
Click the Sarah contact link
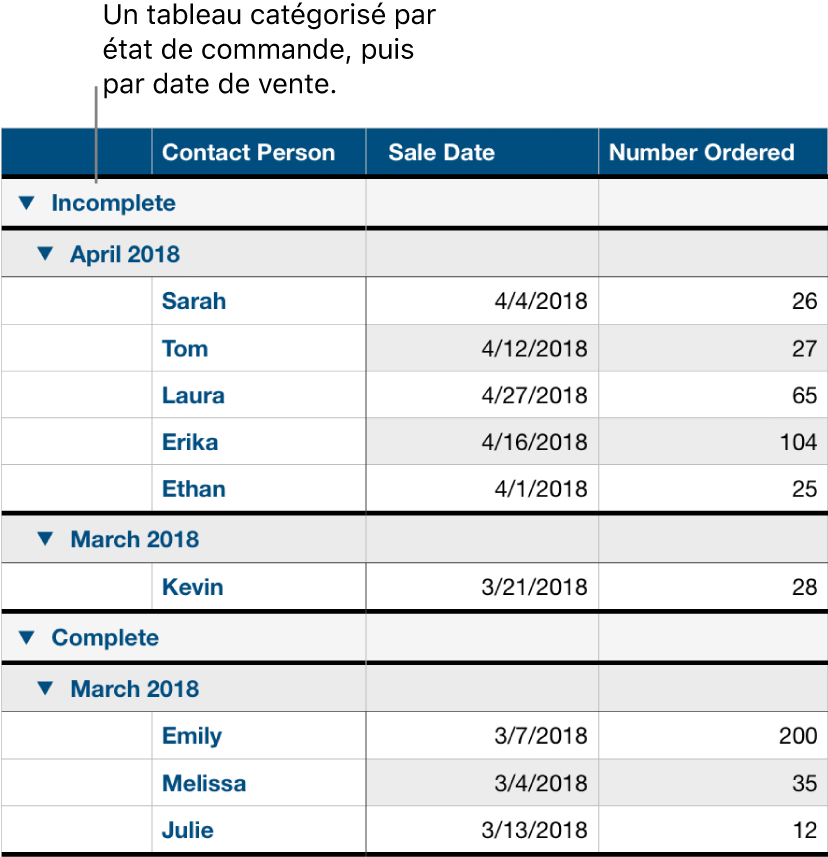(x=193, y=301)
